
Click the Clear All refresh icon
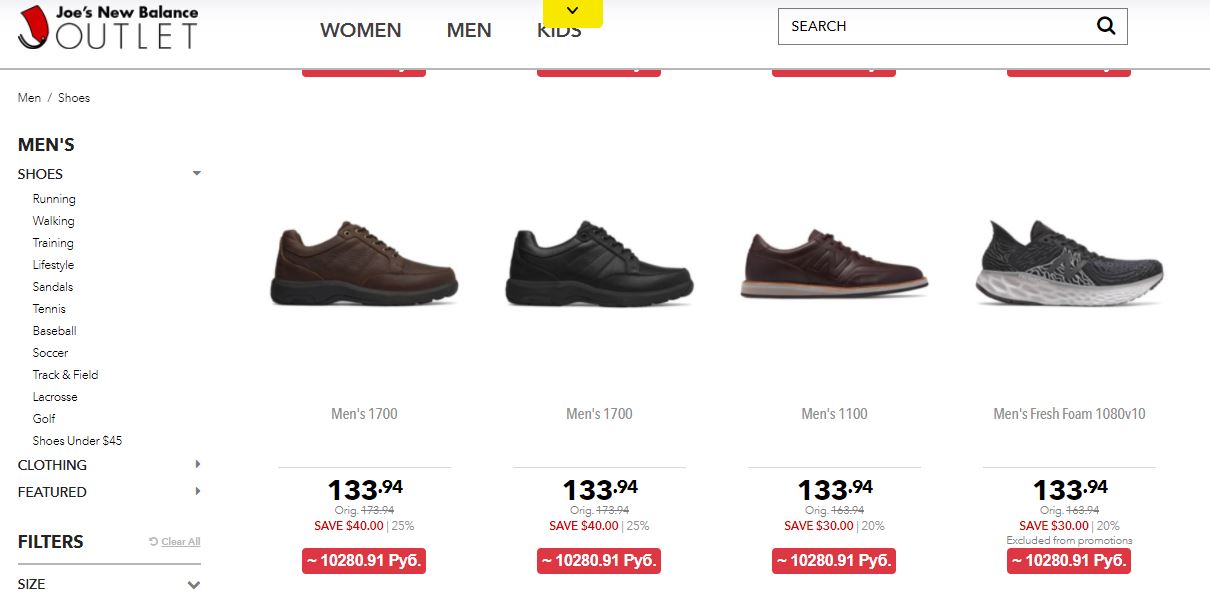[153, 542]
